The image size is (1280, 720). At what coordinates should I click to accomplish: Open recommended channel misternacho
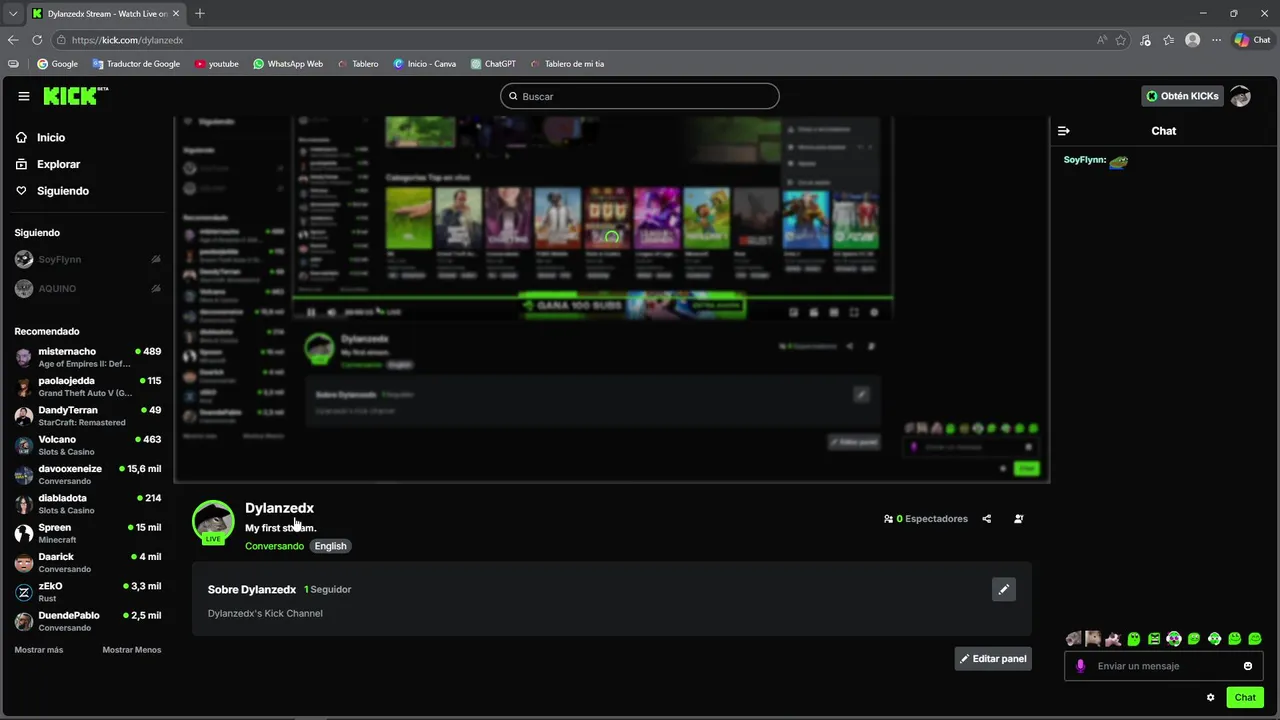[x=88, y=358]
